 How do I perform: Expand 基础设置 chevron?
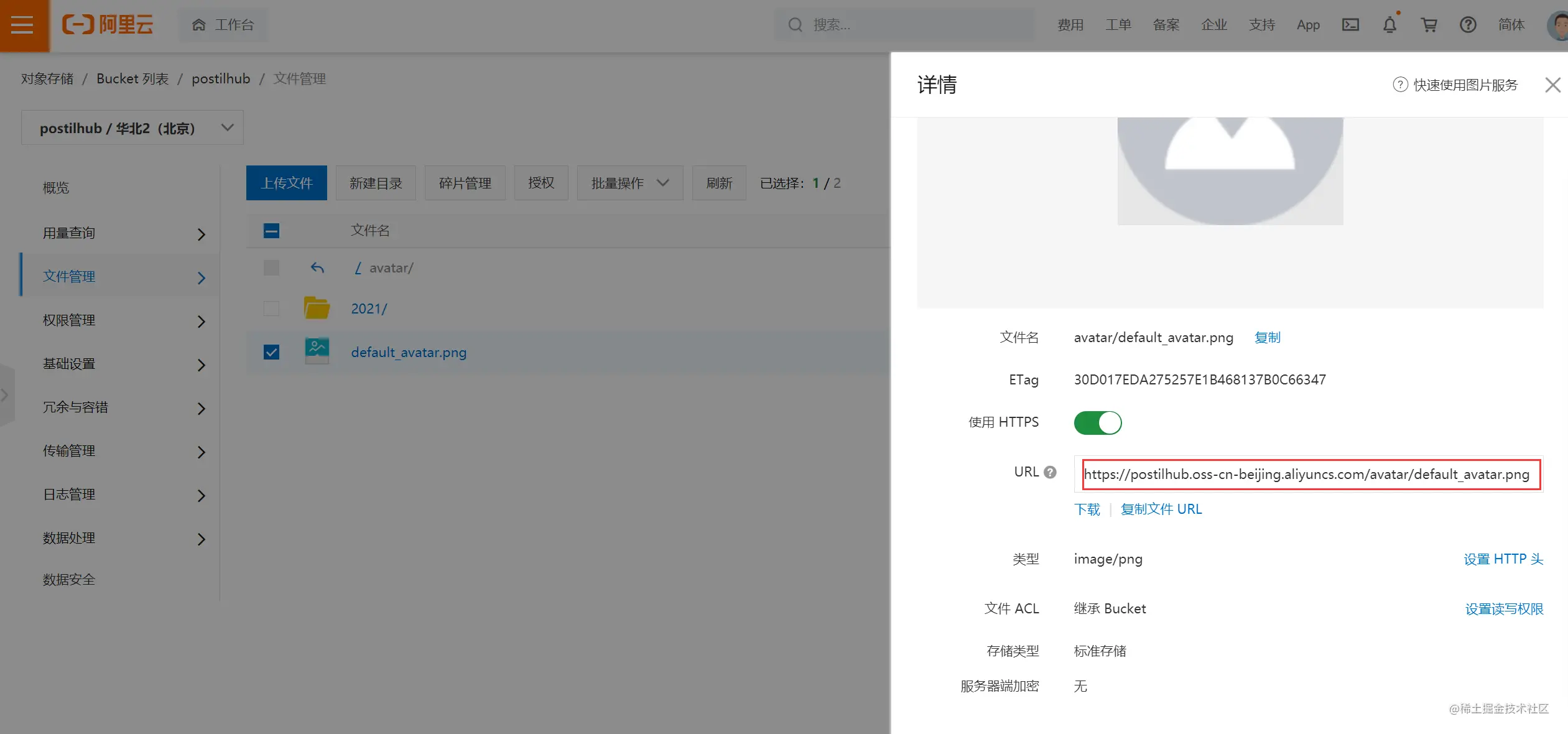201,365
